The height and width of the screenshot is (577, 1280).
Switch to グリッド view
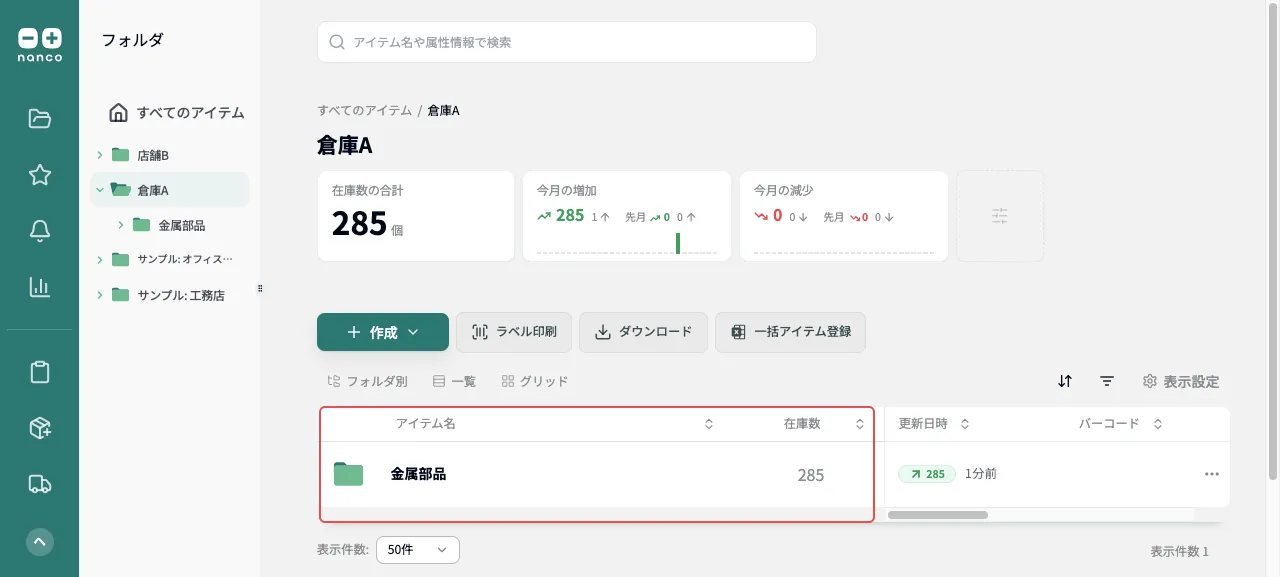pyautogui.click(x=535, y=381)
